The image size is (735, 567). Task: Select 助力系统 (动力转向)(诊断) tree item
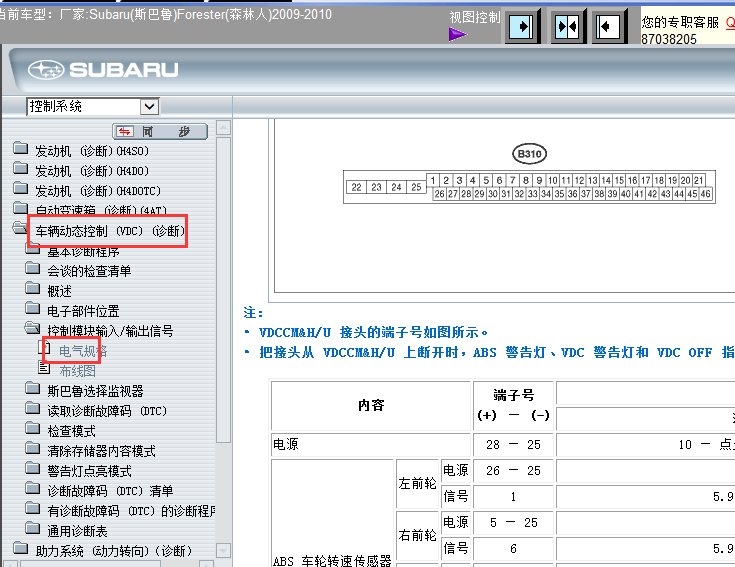pyautogui.click(x=113, y=551)
